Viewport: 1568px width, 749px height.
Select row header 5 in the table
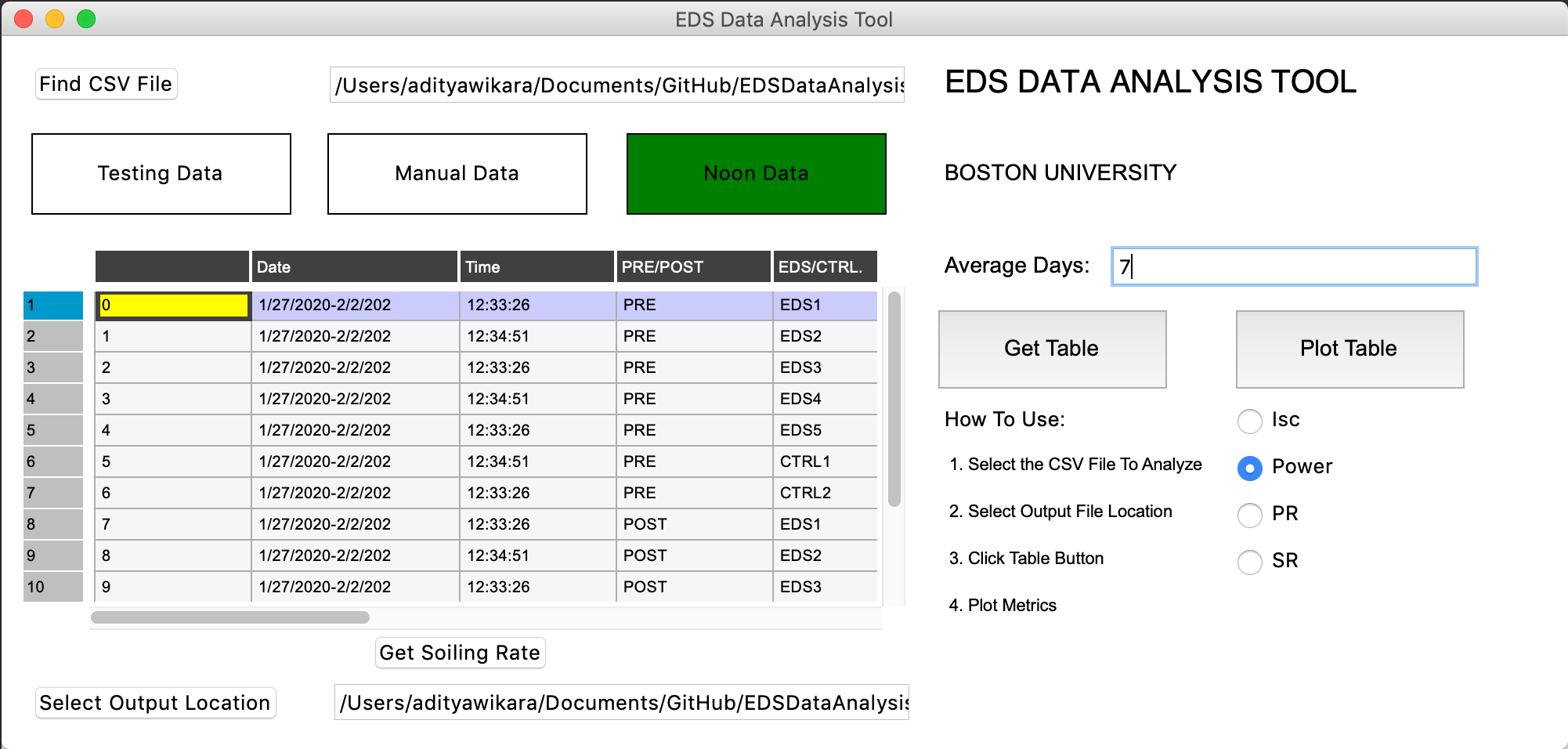(53, 431)
